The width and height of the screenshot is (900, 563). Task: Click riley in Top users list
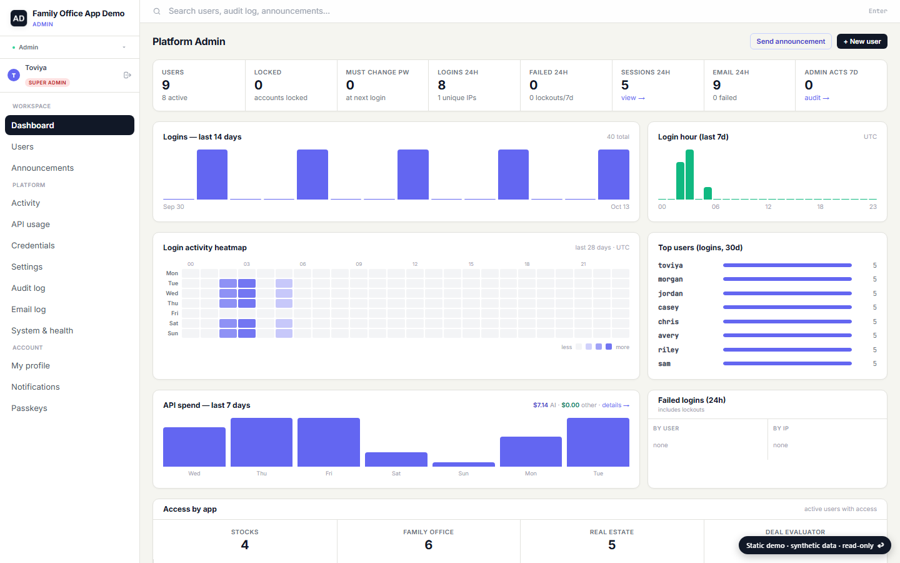(668, 350)
